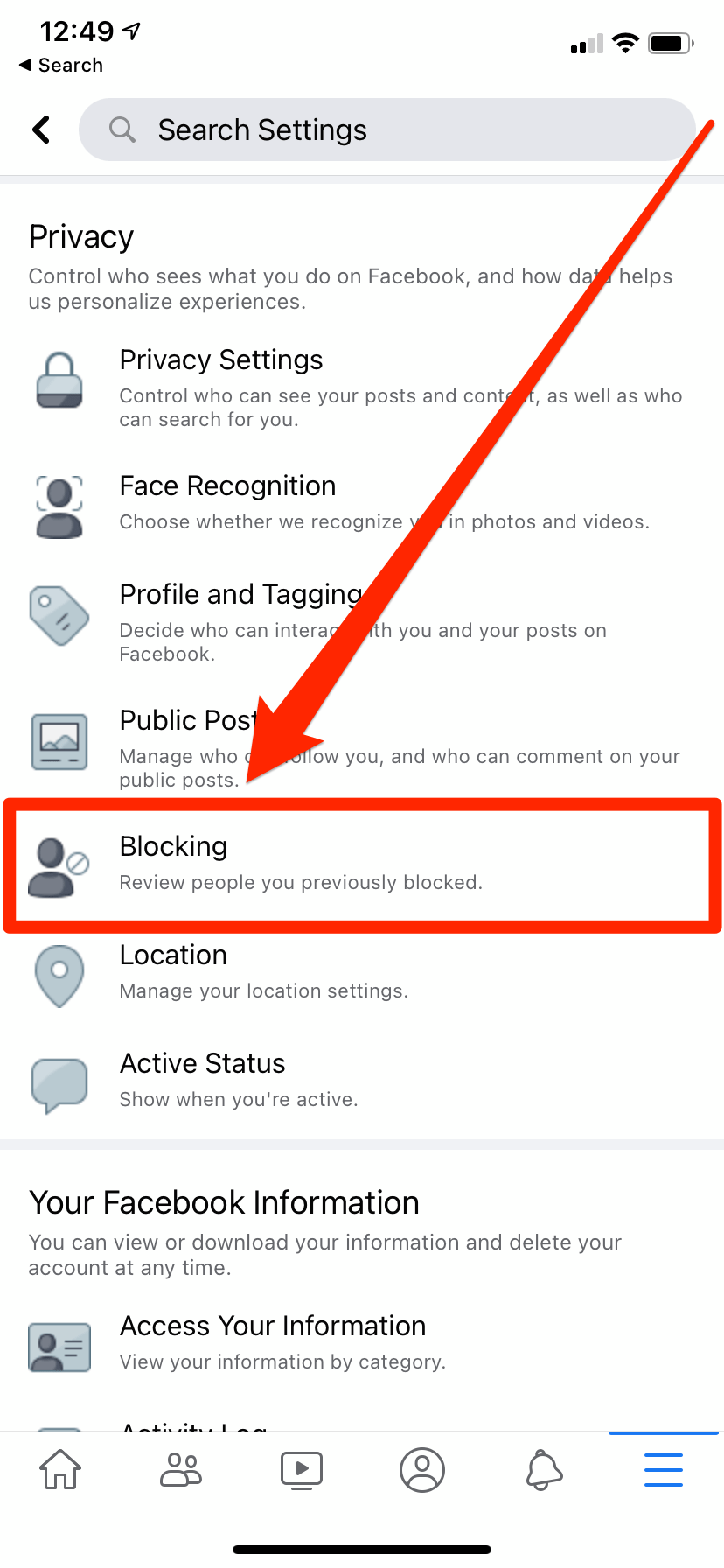Tap the Profile and Tagging tag icon

(59, 616)
